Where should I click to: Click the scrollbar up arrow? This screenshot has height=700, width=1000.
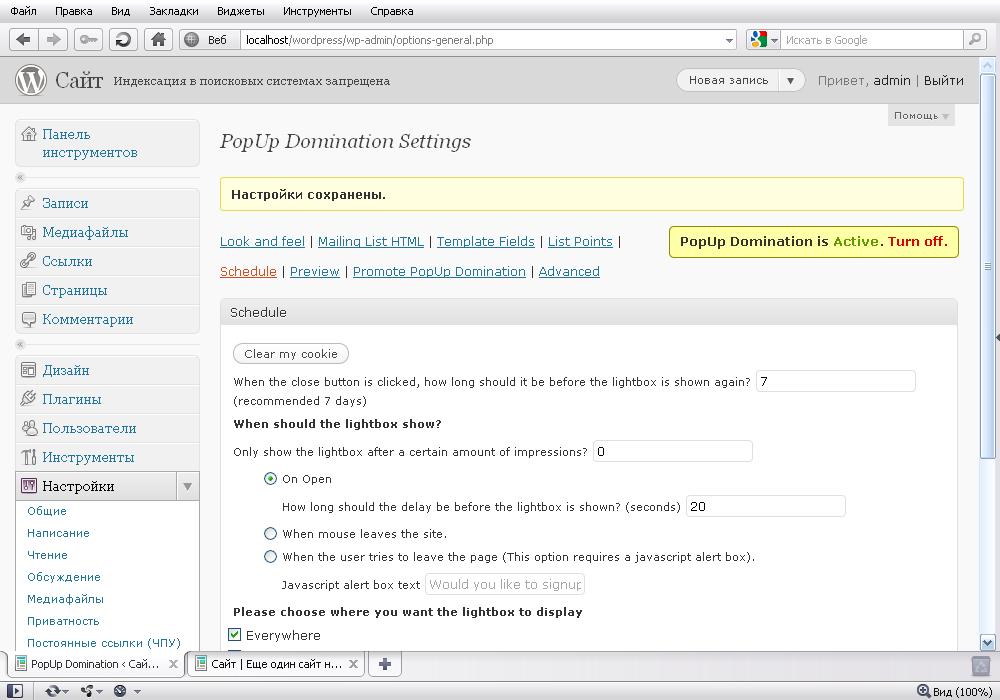[987, 66]
